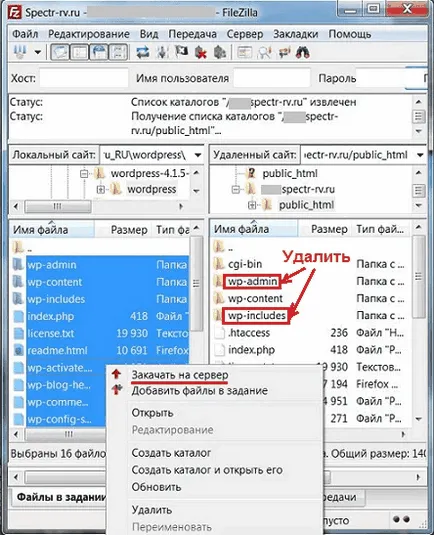Toggle remote directory tree display

pyautogui.click(x=99, y=53)
